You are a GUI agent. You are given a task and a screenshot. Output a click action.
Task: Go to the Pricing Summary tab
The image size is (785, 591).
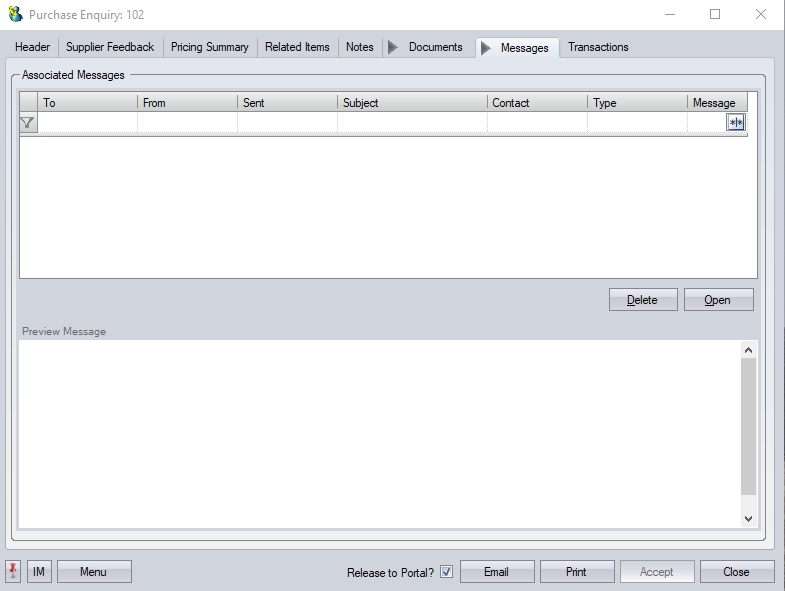click(x=210, y=47)
